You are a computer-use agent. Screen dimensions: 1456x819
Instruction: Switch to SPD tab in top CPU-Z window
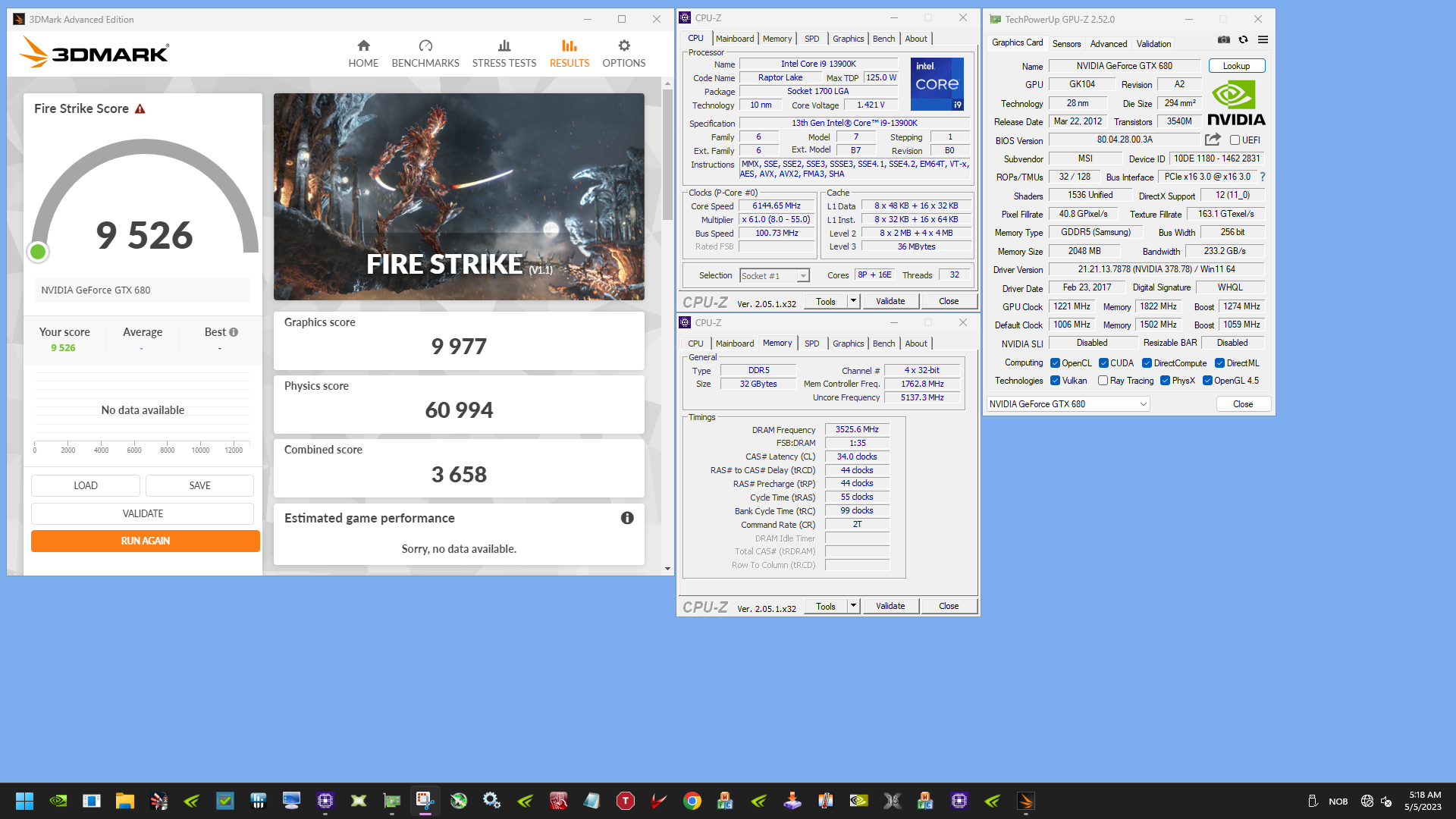pyautogui.click(x=811, y=39)
